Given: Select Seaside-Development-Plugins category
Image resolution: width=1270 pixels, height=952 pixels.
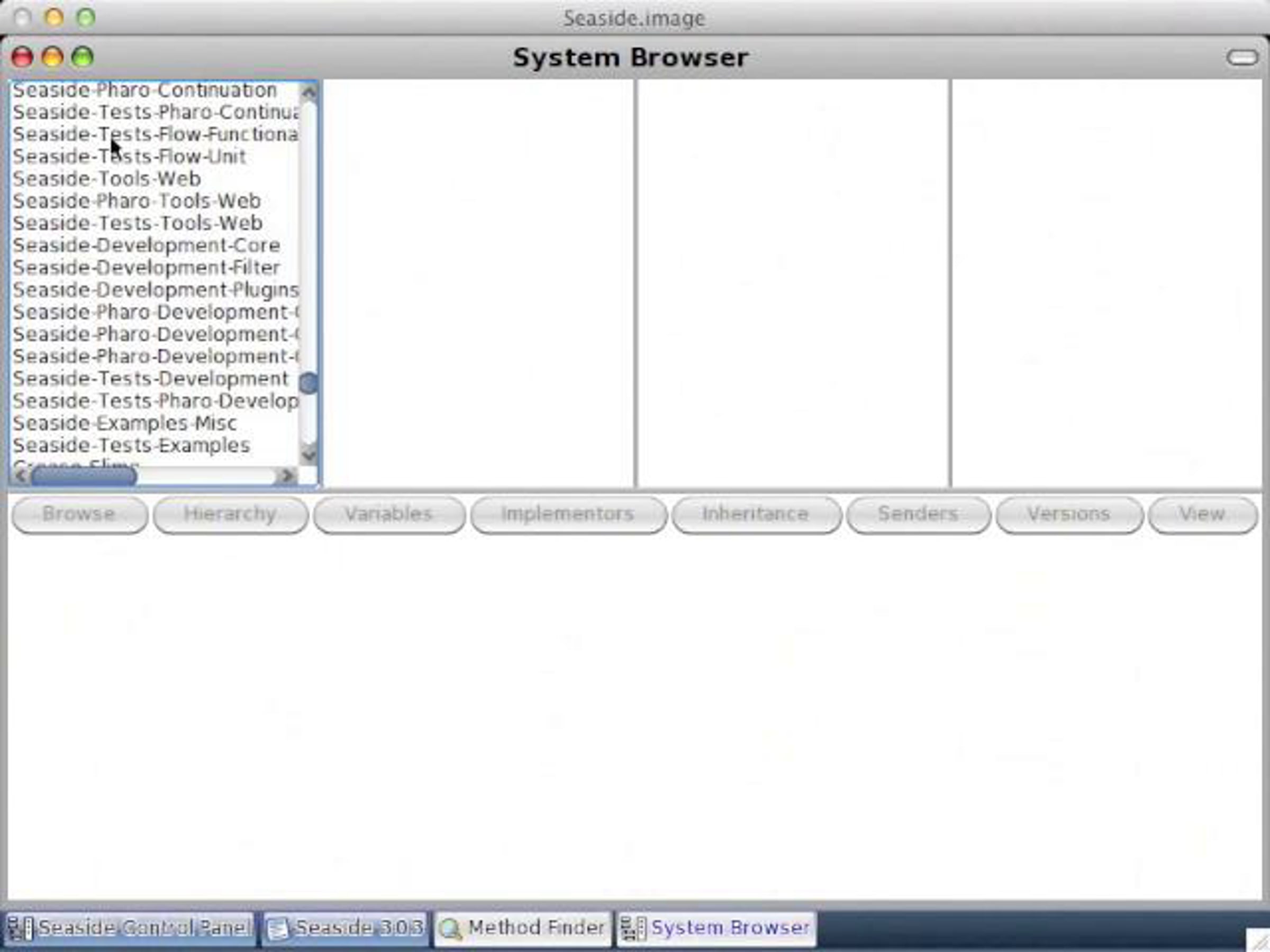Looking at the screenshot, I should (x=155, y=290).
